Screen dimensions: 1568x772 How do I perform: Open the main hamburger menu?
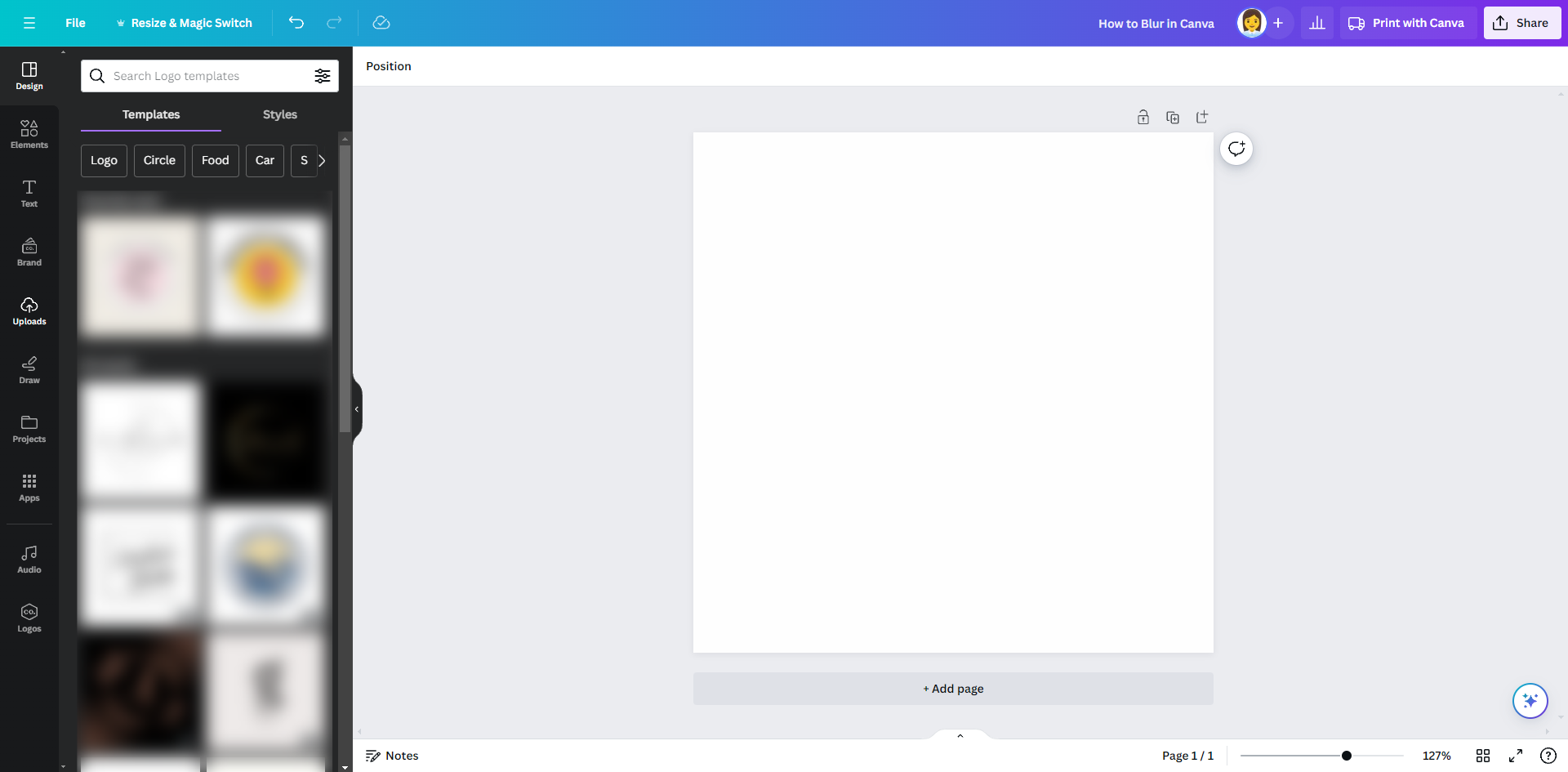pyautogui.click(x=29, y=23)
